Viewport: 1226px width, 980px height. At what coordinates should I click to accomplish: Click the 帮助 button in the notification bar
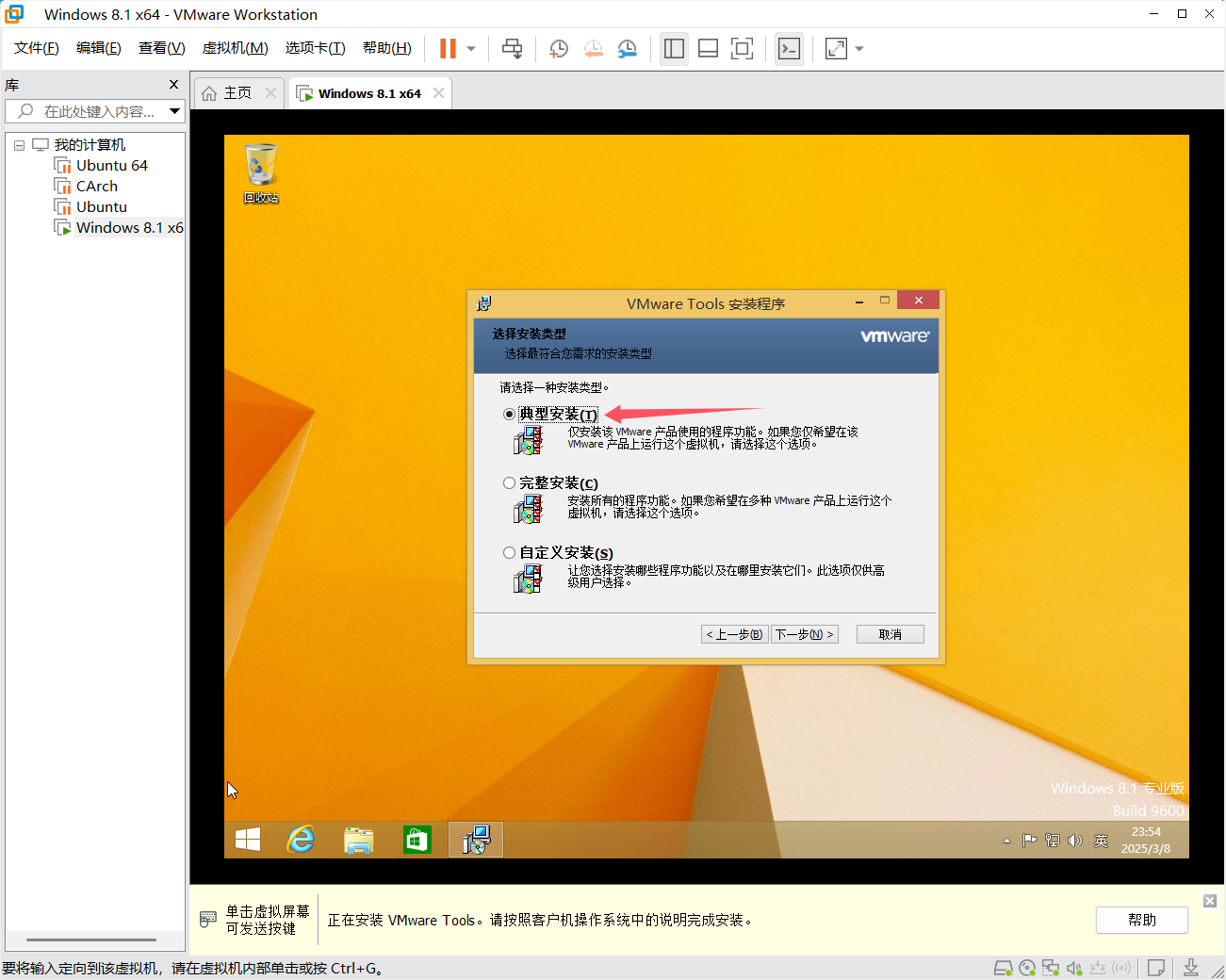[x=1141, y=920]
